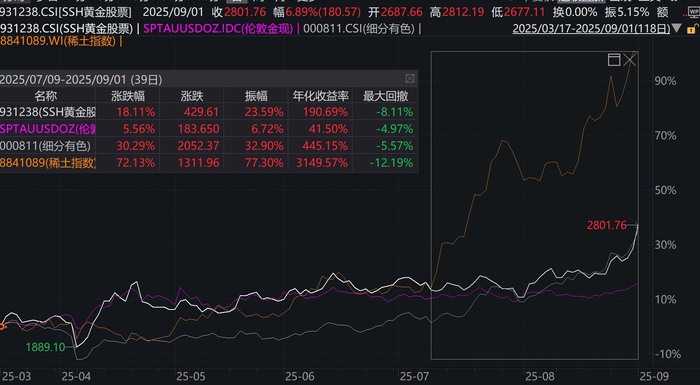Click the 年化收益率 column header
The image size is (700, 385).
pos(320,96)
